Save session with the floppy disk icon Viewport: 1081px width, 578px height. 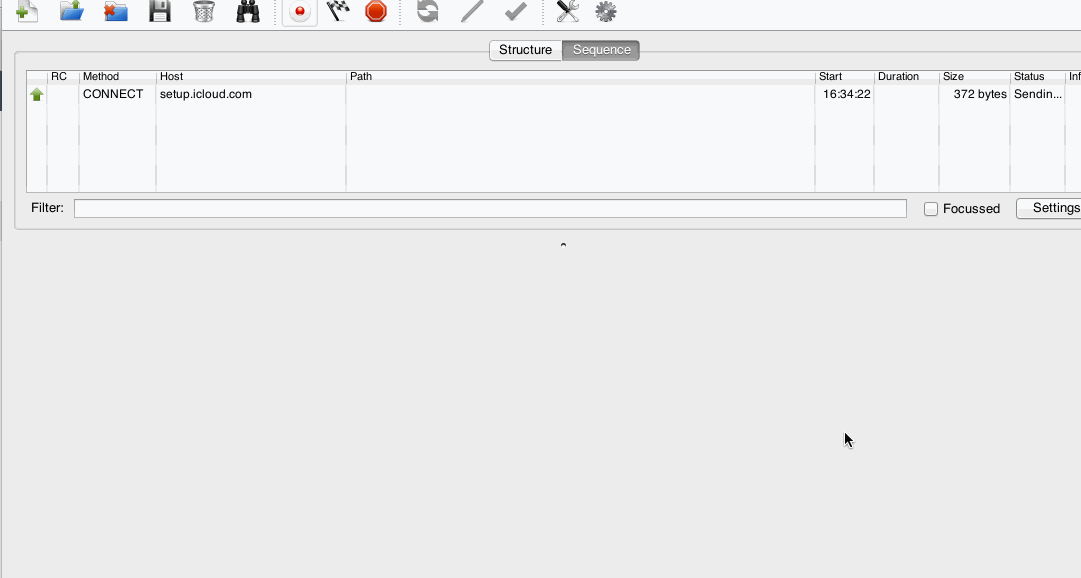click(x=160, y=11)
